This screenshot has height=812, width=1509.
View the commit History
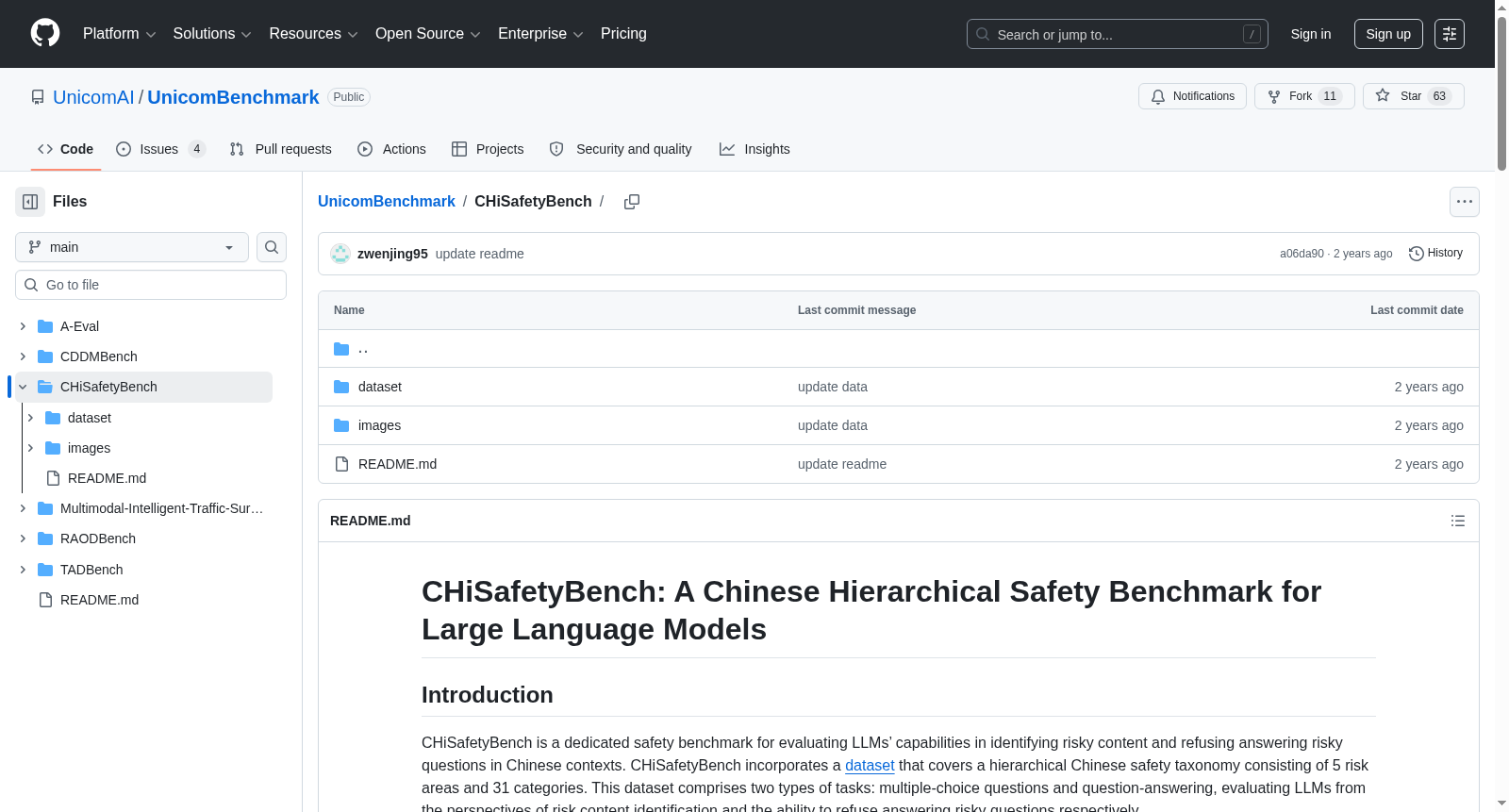(x=1435, y=254)
